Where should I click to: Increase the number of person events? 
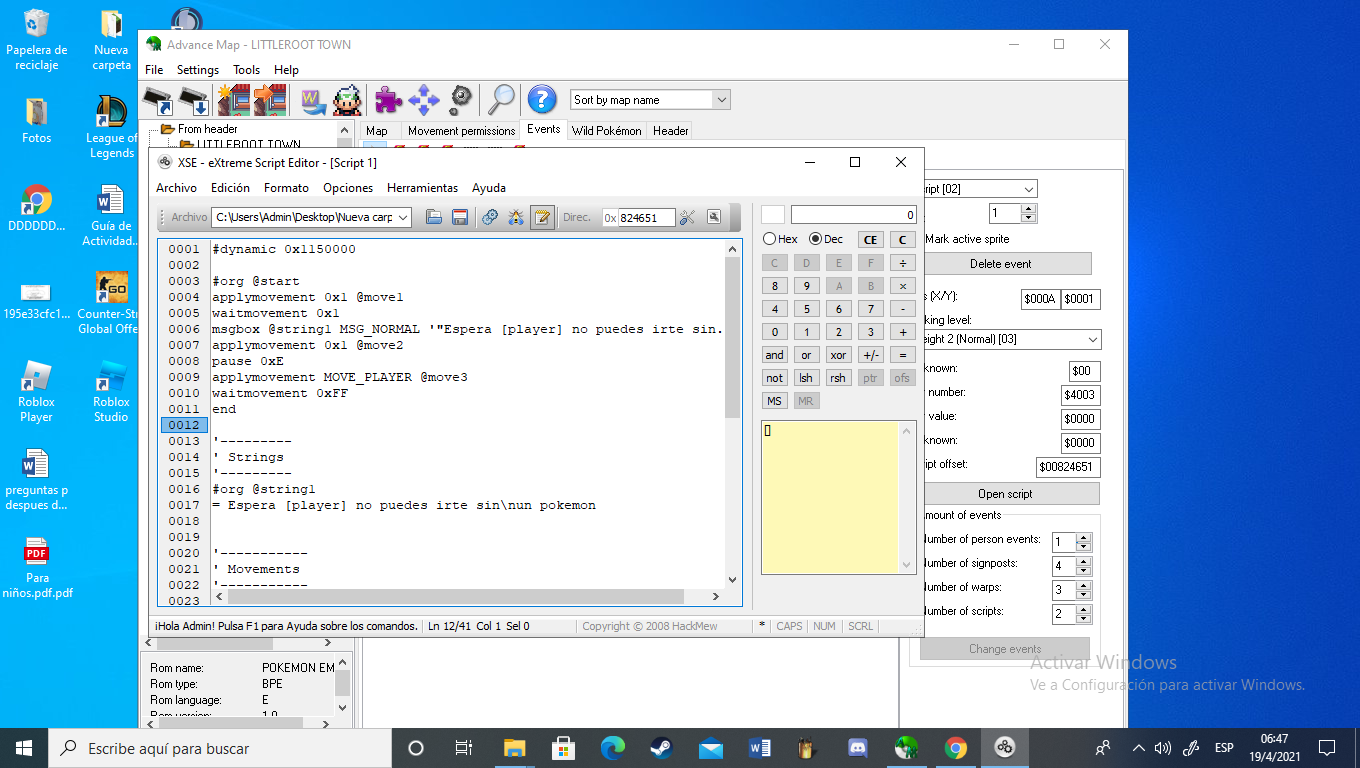click(1084, 537)
